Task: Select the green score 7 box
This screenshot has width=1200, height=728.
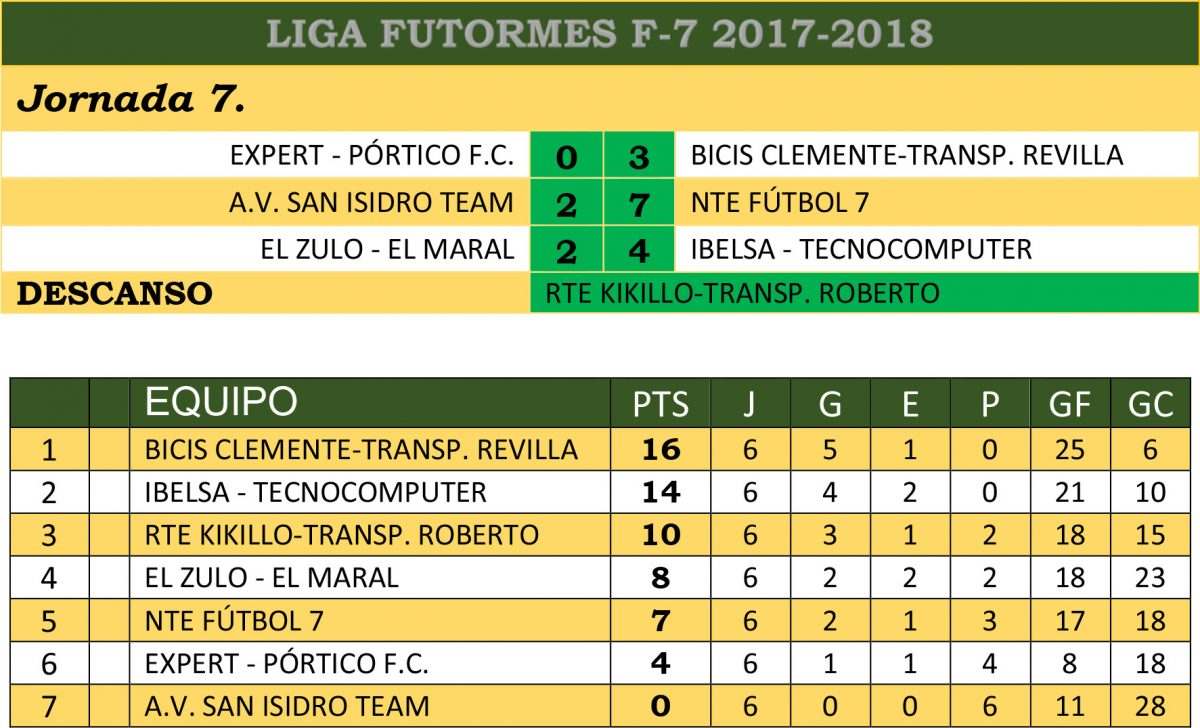Action: click(639, 203)
